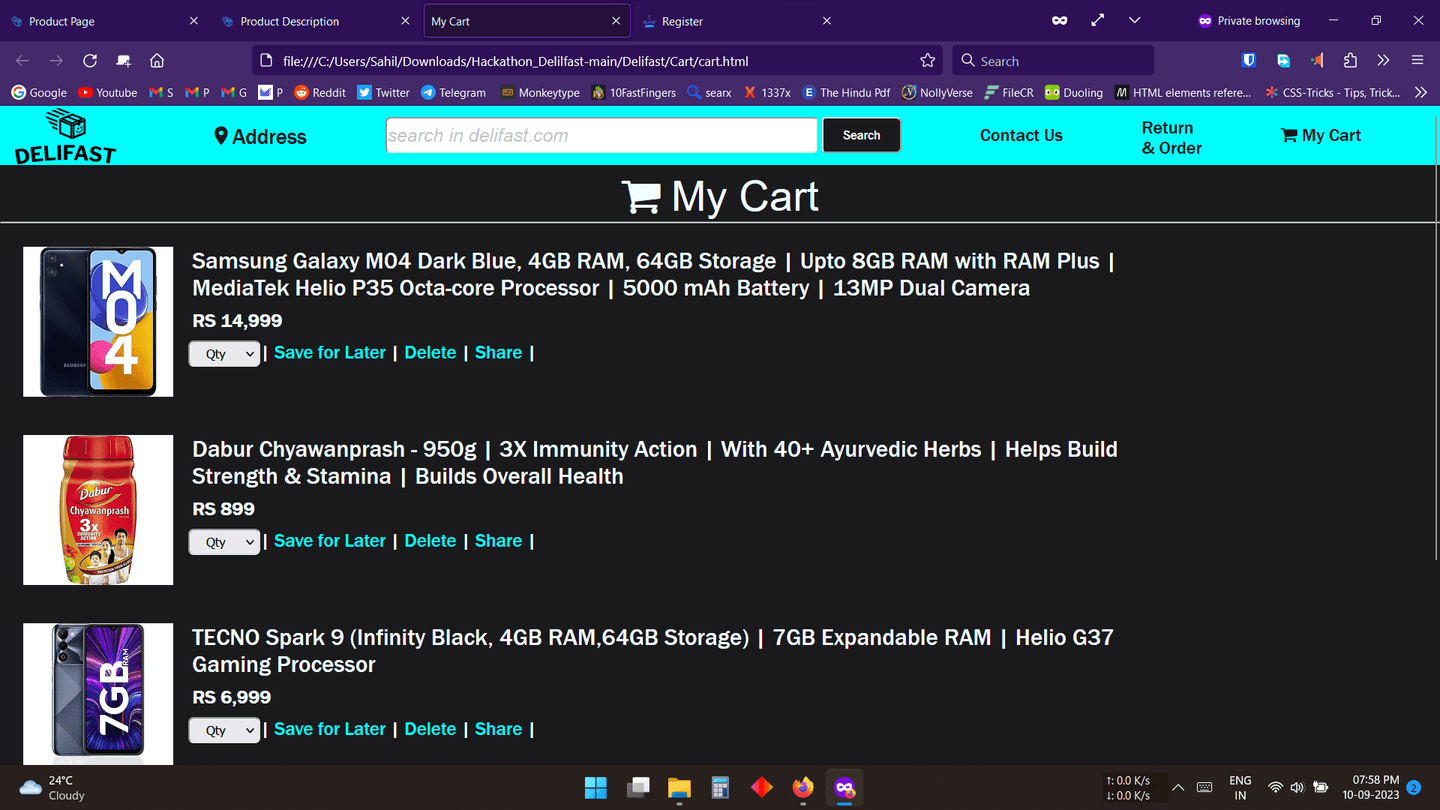
Task: Delete Samsung Galaxy M04 from cart
Action: coord(430,352)
